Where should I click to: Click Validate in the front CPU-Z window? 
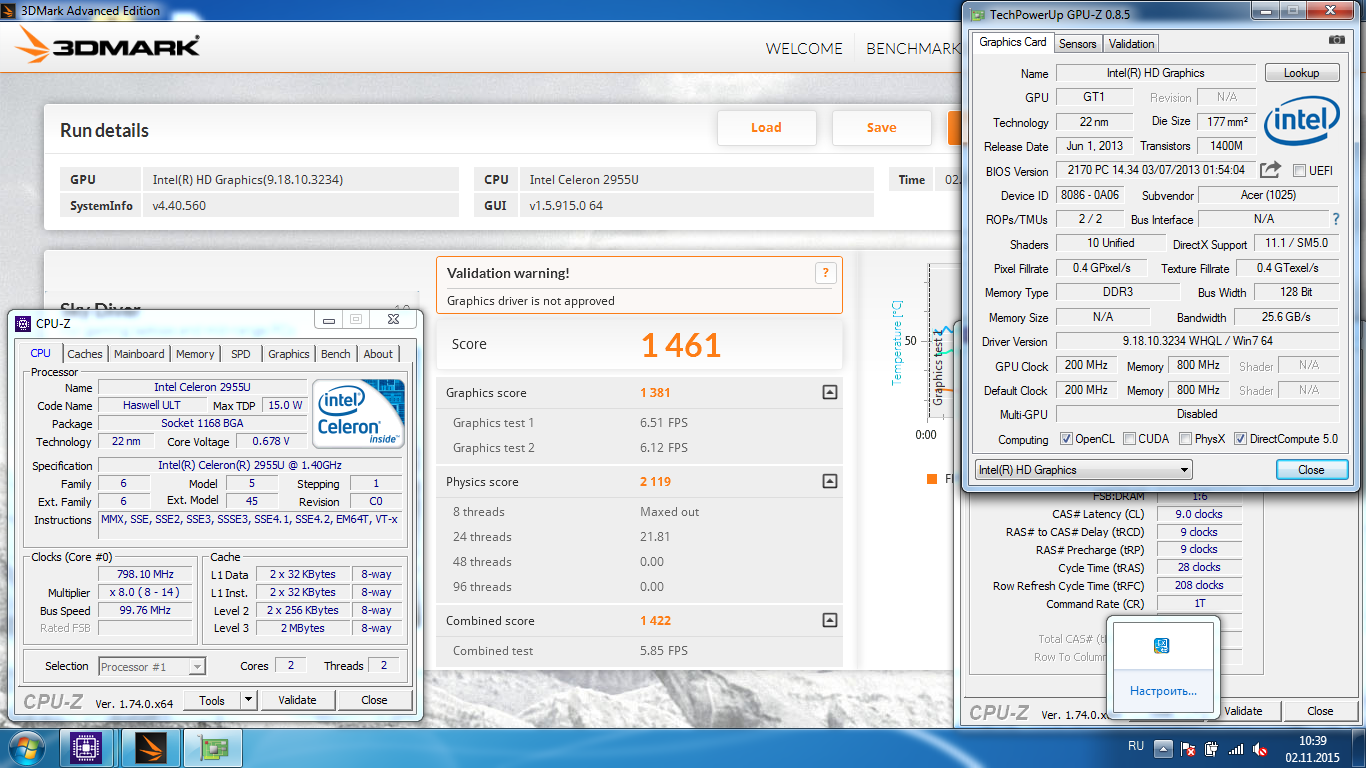point(297,700)
